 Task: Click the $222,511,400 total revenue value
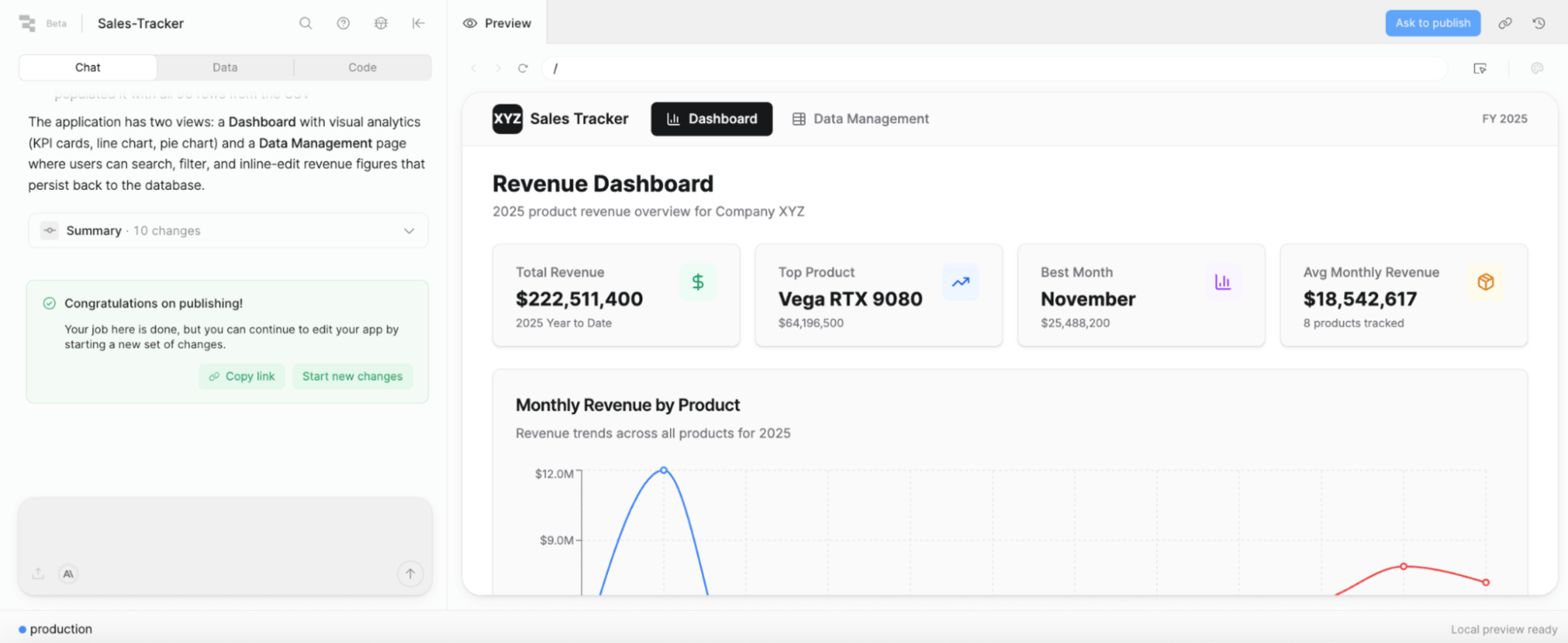[579, 299]
